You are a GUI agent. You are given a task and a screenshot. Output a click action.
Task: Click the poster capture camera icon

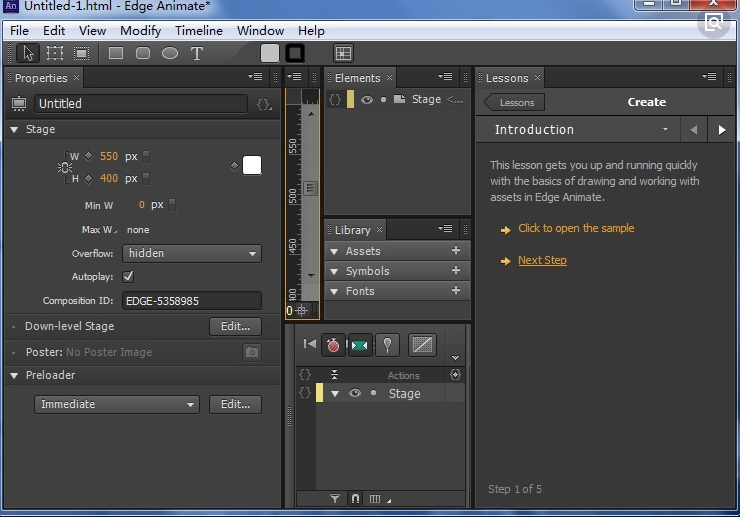pos(252,352)
